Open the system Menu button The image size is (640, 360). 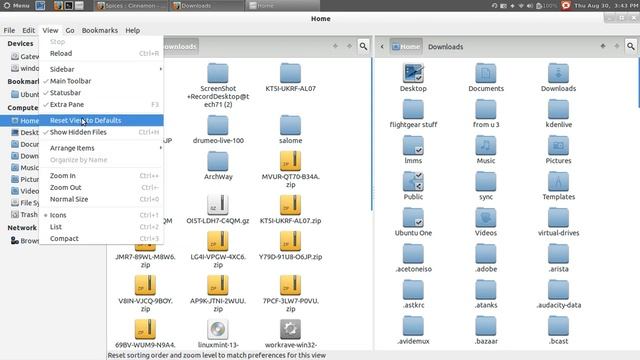tap(16, 6)
